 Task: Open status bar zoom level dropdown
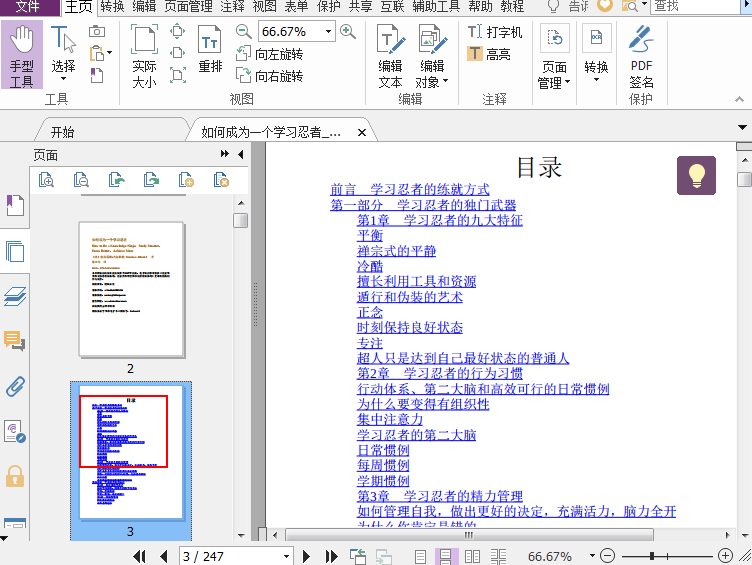(592, 556)
